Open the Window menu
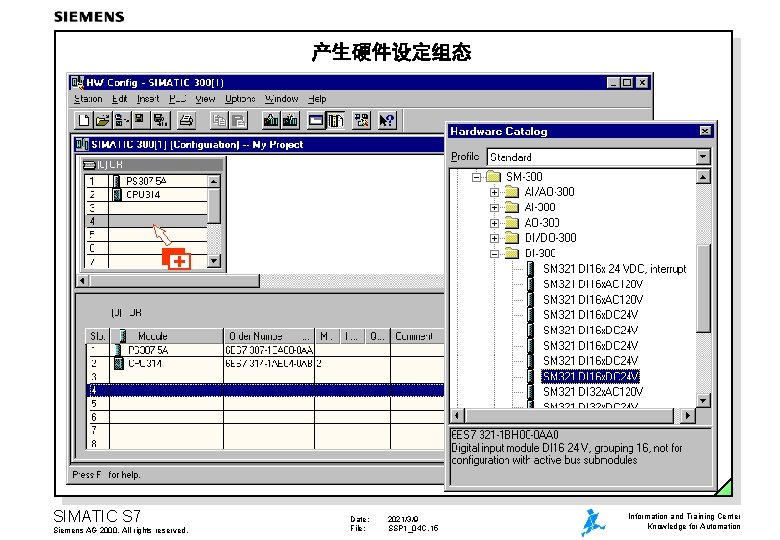 pos(281,99)
